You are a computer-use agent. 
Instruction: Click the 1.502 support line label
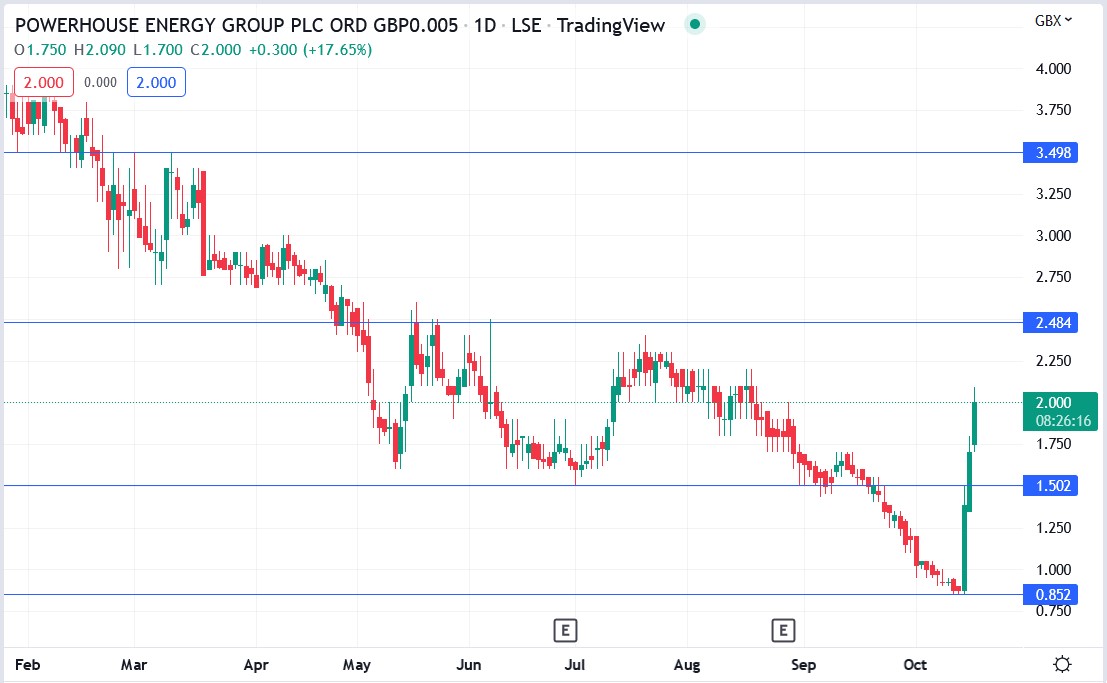[1052, 485]
